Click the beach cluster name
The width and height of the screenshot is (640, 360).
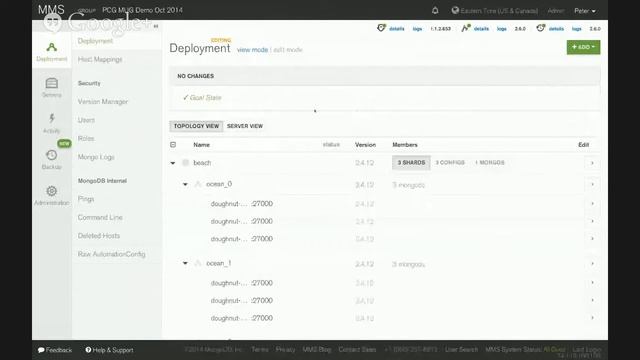tap(202, 163)
